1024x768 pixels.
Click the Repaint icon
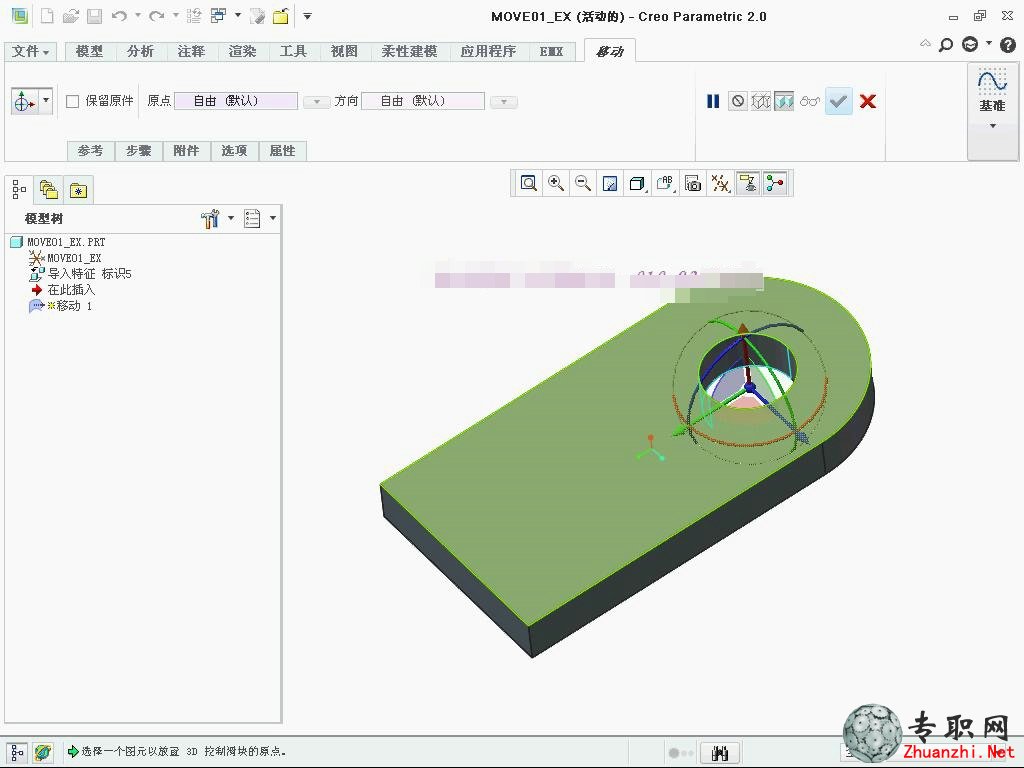(x=610, y=184)
